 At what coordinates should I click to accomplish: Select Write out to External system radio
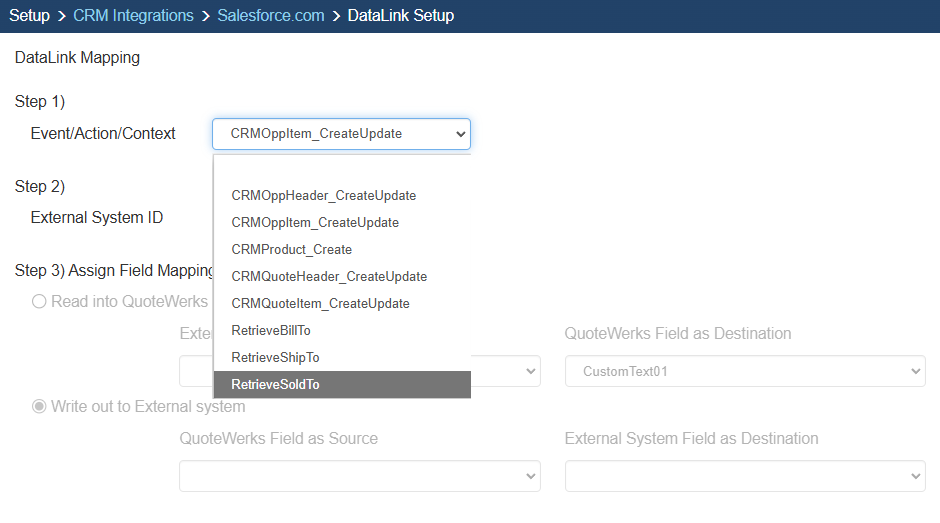[x=40, y=406]
